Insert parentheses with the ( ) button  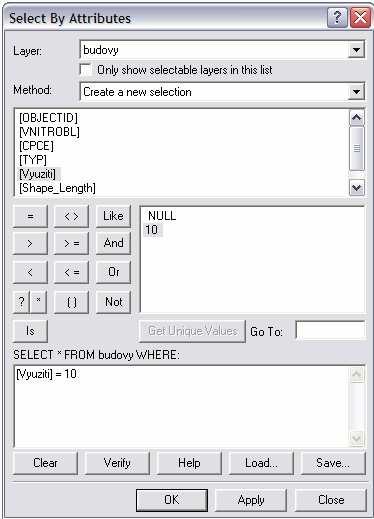[x=71, y=302]
